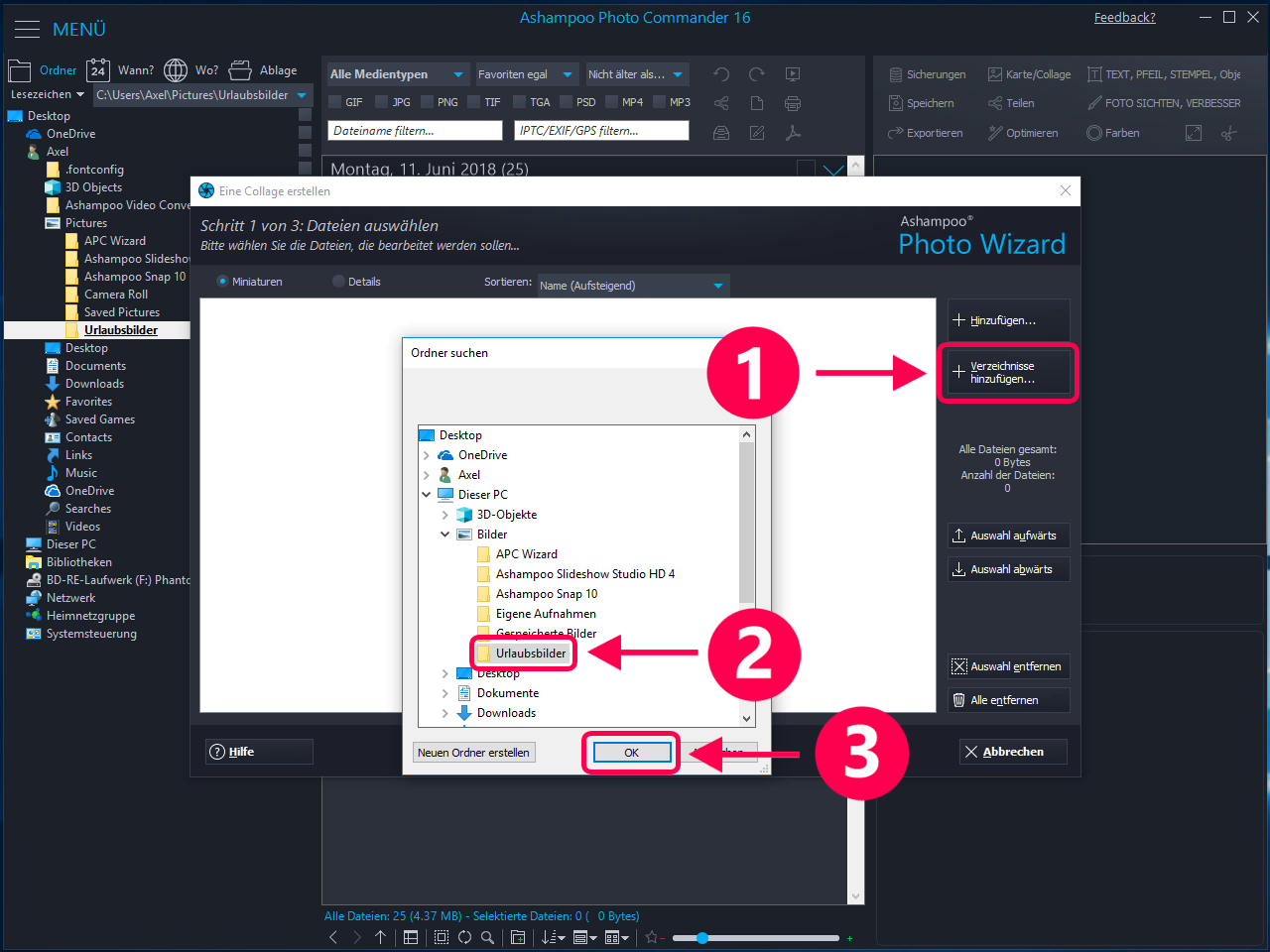Click the rotate left icon in the top toolbar

(721, 74)
